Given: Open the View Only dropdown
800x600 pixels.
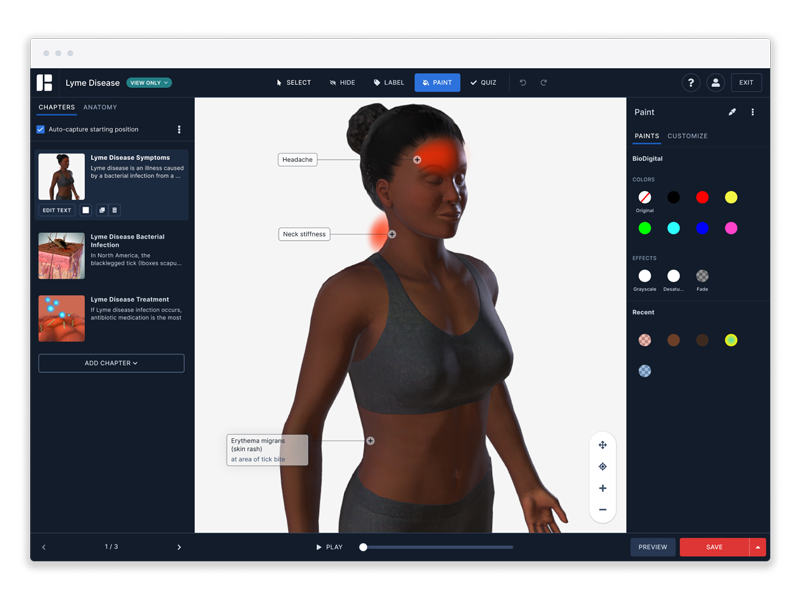Looking at the screenshot, I should click(x=149, y=83).
